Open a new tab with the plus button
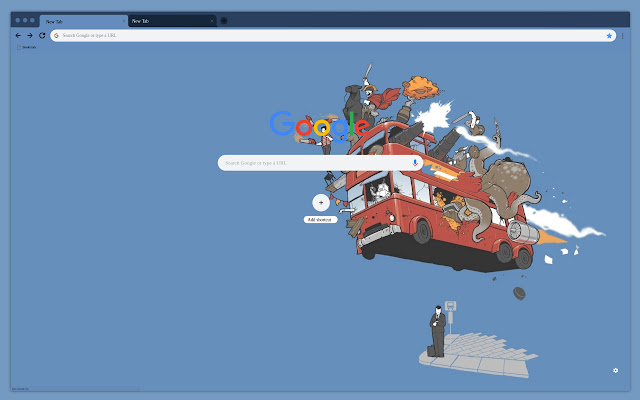The width and height of the screenshot is (640, 400). click(224, 20)
